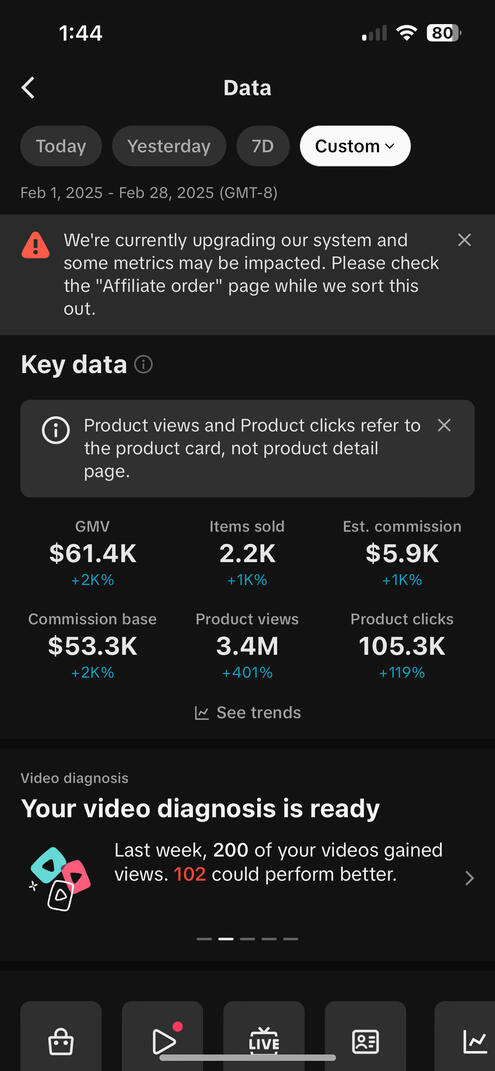Open video diagnosis details chevron

(x=470, y=878)
